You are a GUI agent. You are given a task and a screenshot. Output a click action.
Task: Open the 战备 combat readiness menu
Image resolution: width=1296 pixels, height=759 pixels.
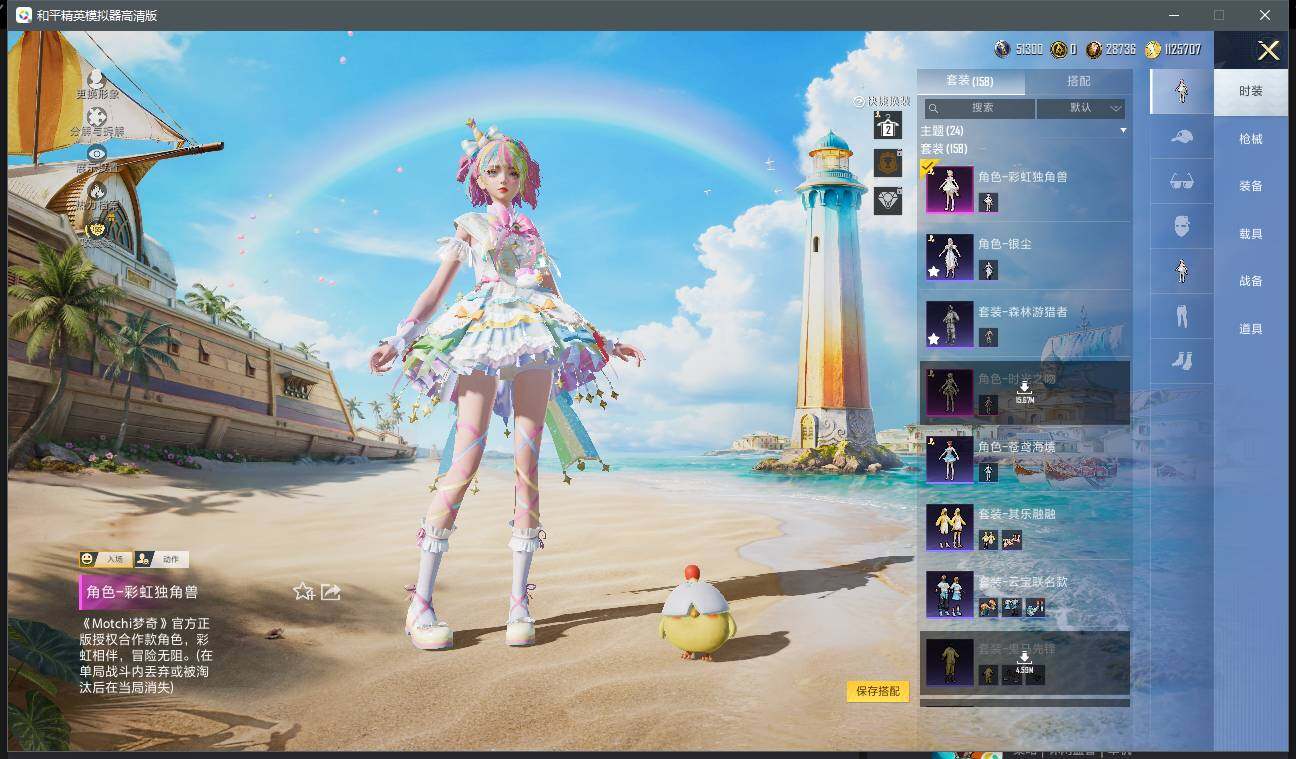point(1251,281)
